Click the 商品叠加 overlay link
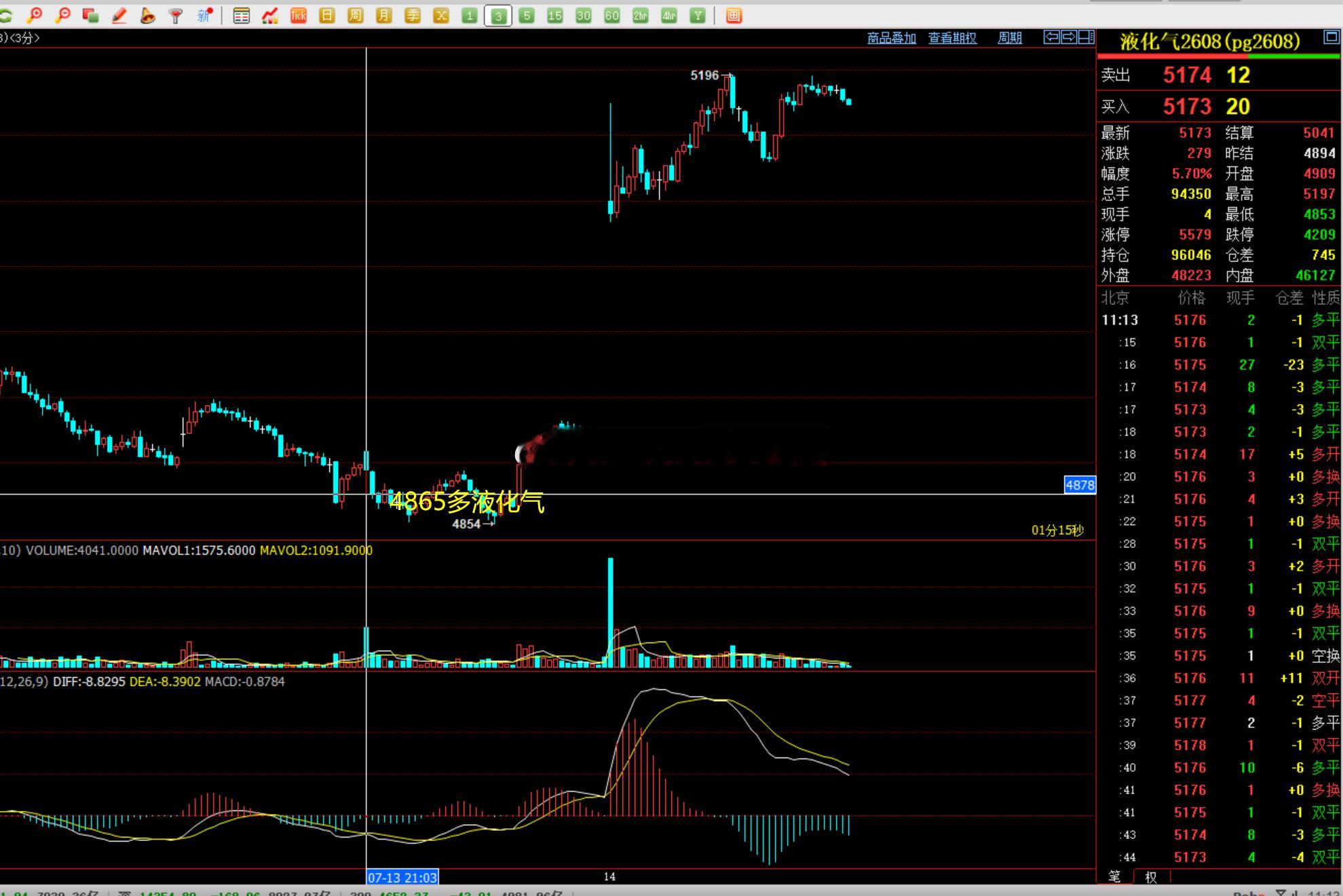The image size is (1343, 896). click(x=892, y=38)
